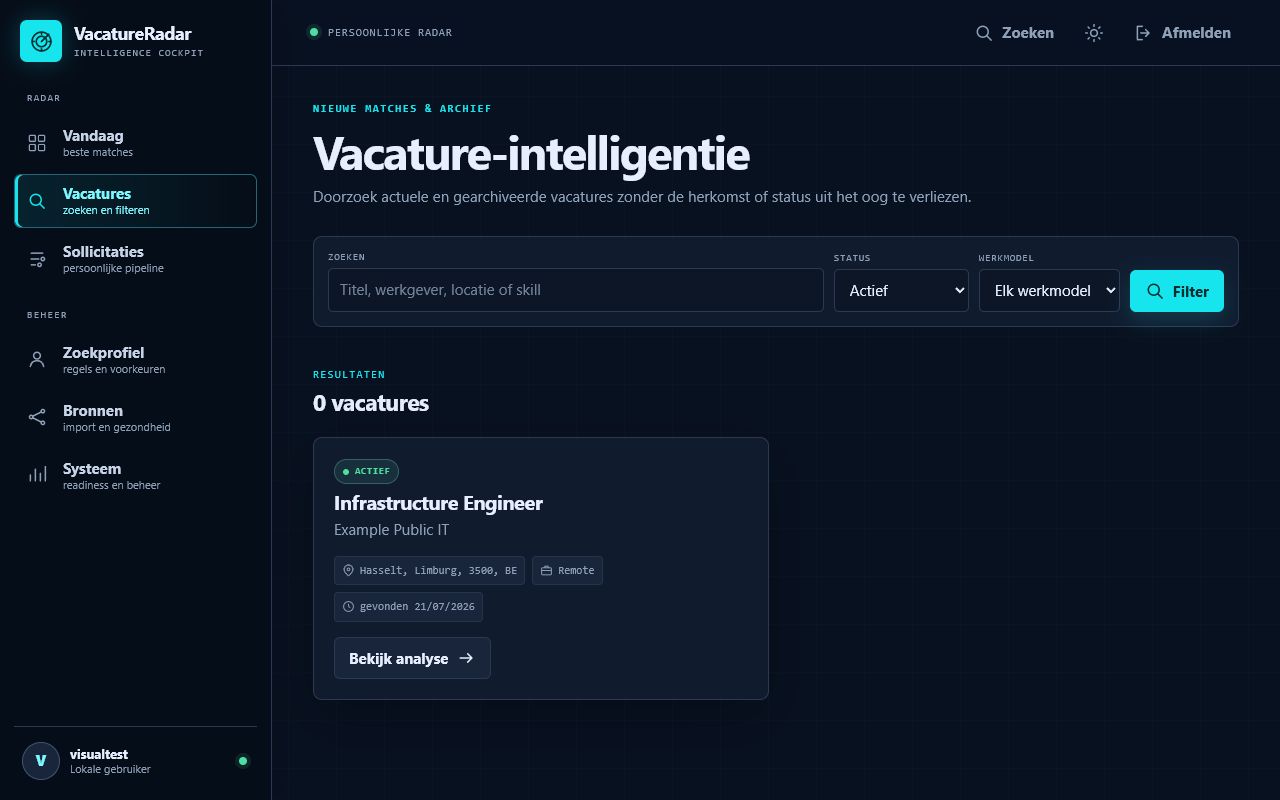Expand the Status dropdown showing Actief
The width and height of the screenshot is (1280, 800).
coord(901,290)
